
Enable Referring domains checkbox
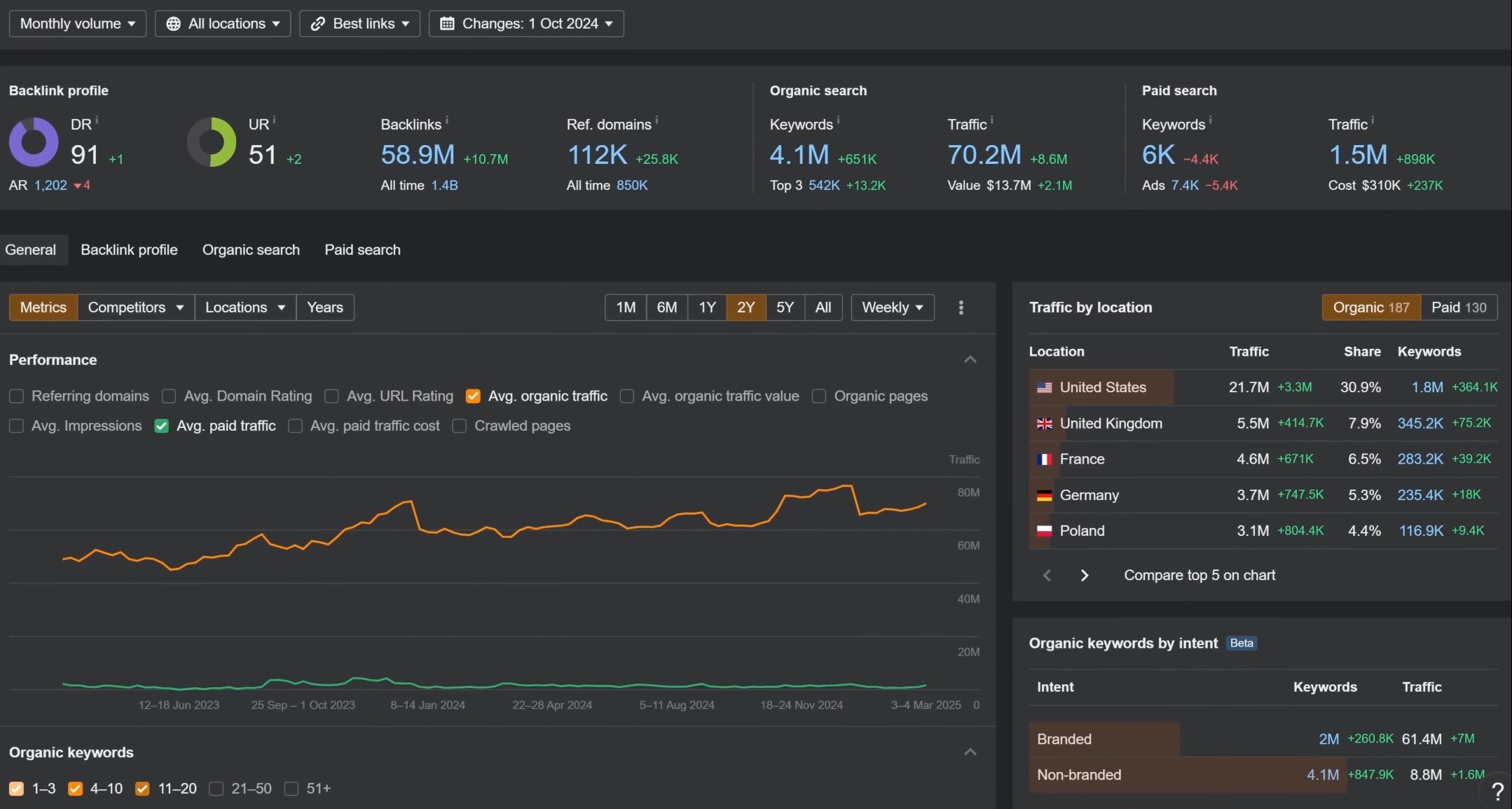tap(17, 396)
